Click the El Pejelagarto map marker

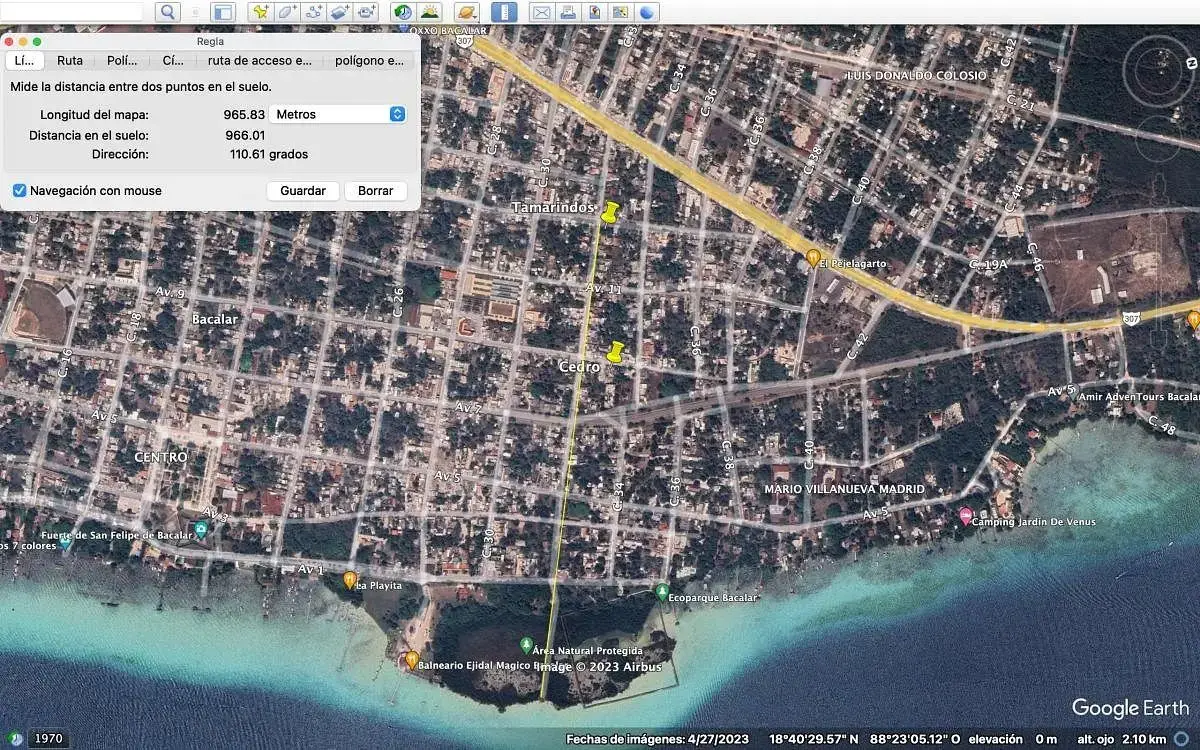[814, 257]
